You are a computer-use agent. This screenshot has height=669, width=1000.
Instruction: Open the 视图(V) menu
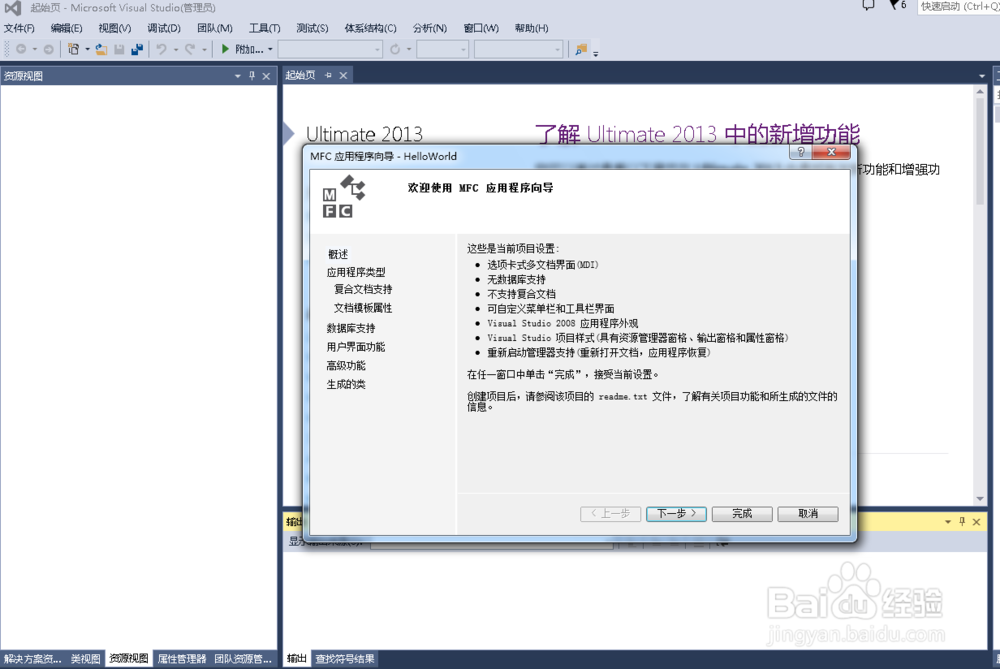115,28
